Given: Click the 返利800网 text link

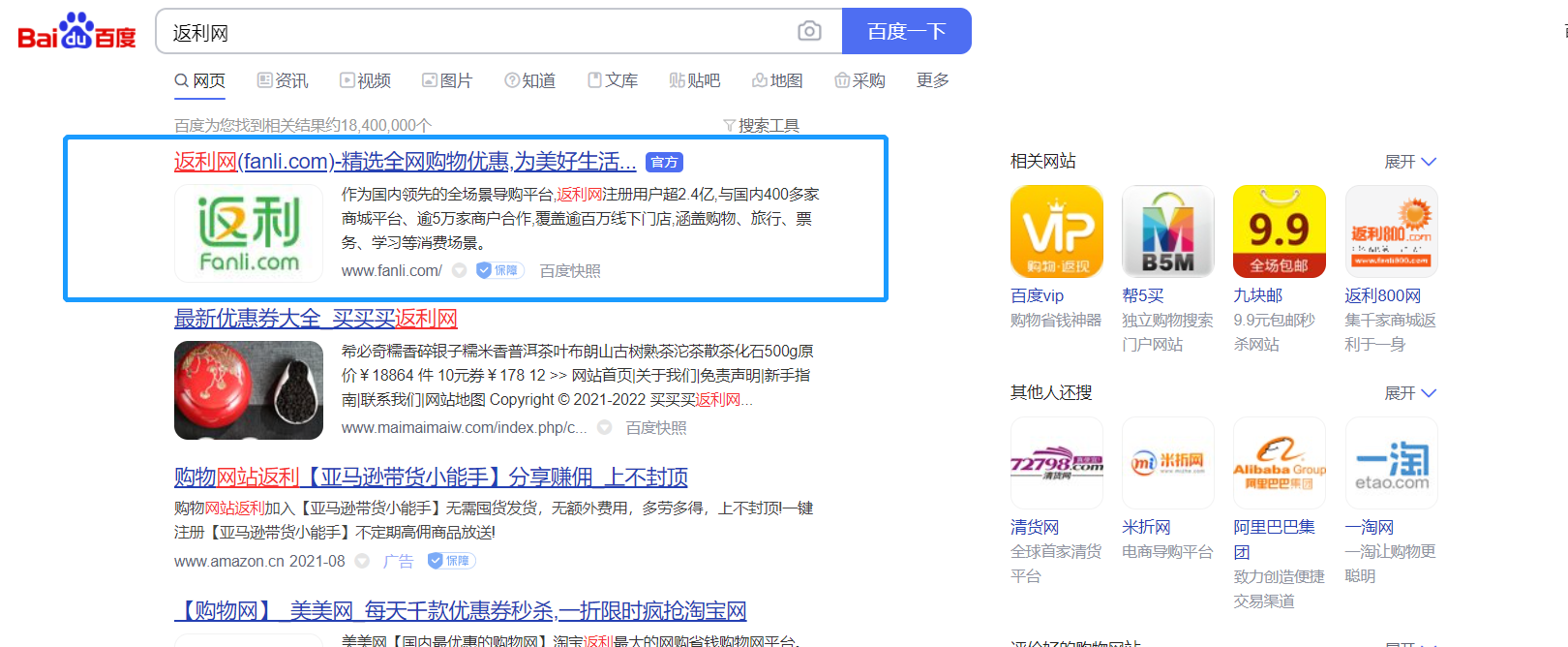Looking at the screenshot, I should (1383, 296).
